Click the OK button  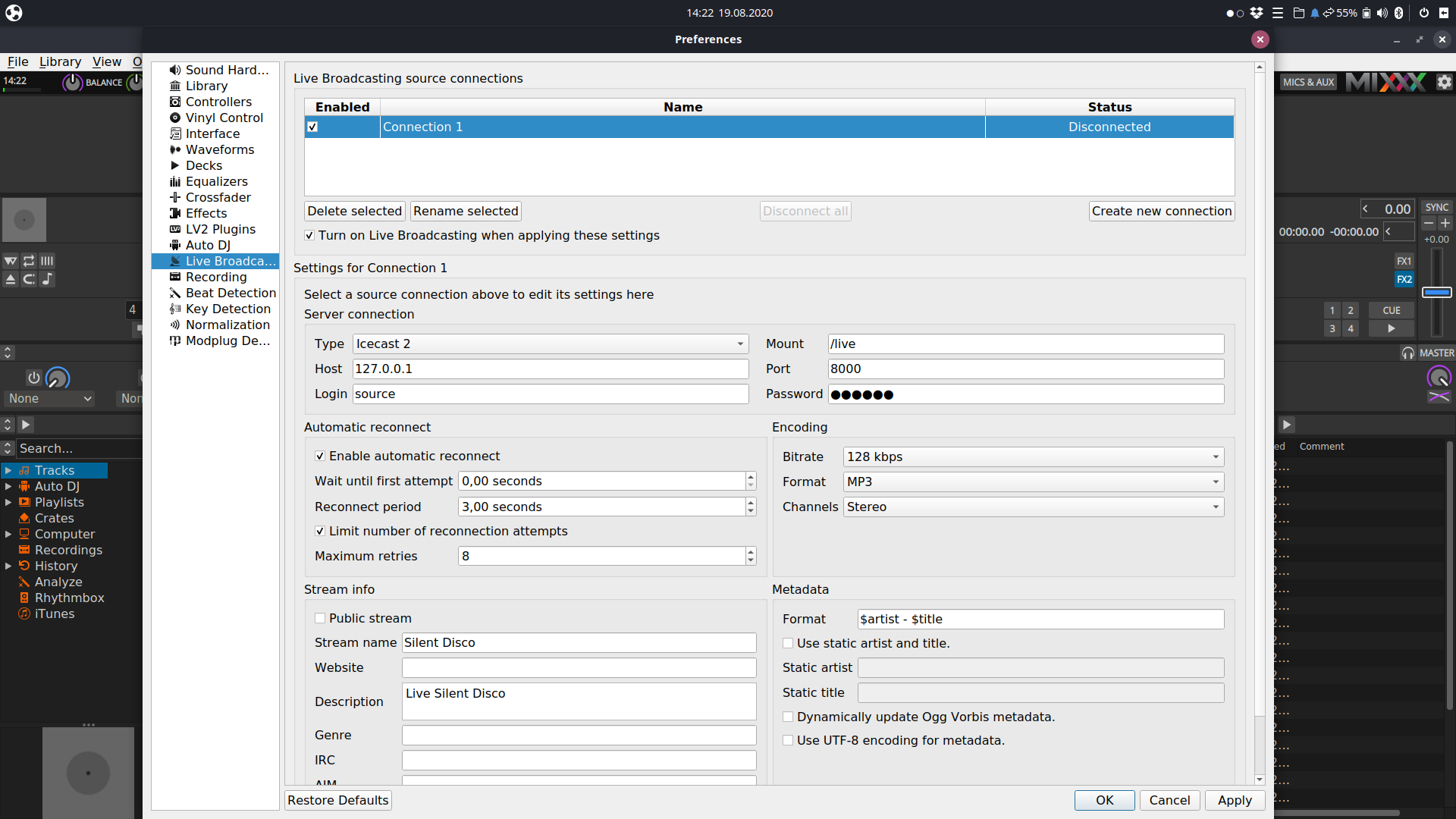[1104, 800]
